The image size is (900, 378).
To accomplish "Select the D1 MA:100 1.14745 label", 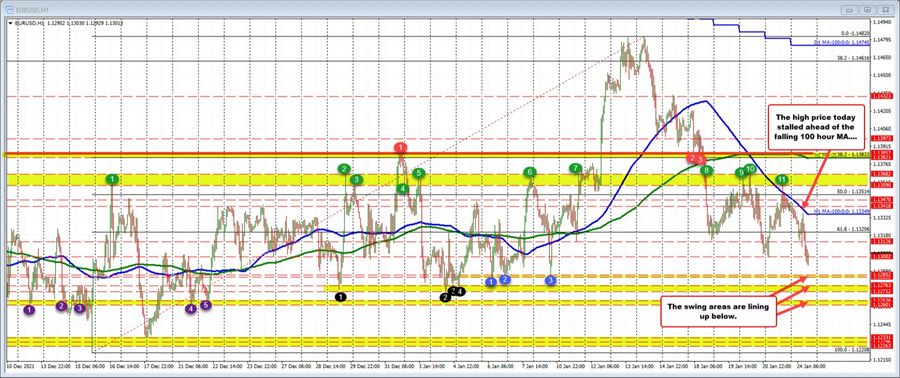I will point(841,42).
